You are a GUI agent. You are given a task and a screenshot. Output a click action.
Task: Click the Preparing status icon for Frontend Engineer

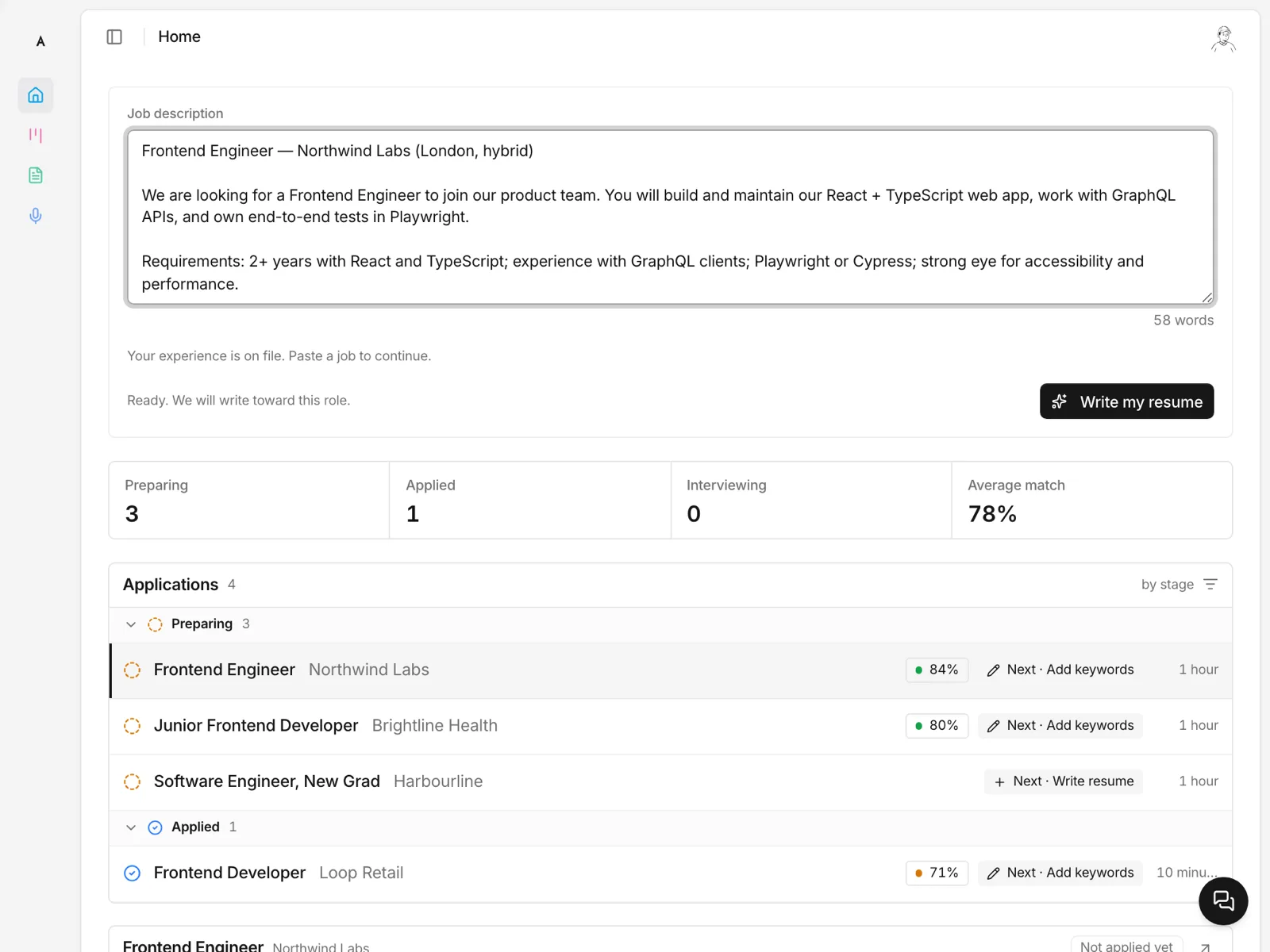point(133,670)
